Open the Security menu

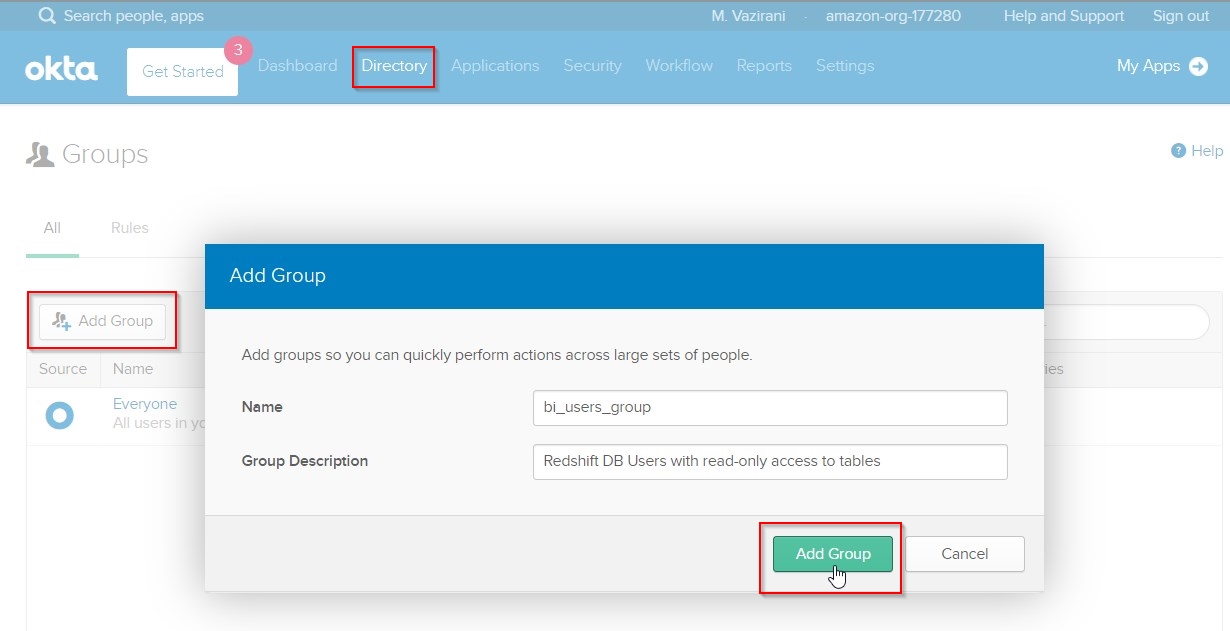(x=592, y=66)
